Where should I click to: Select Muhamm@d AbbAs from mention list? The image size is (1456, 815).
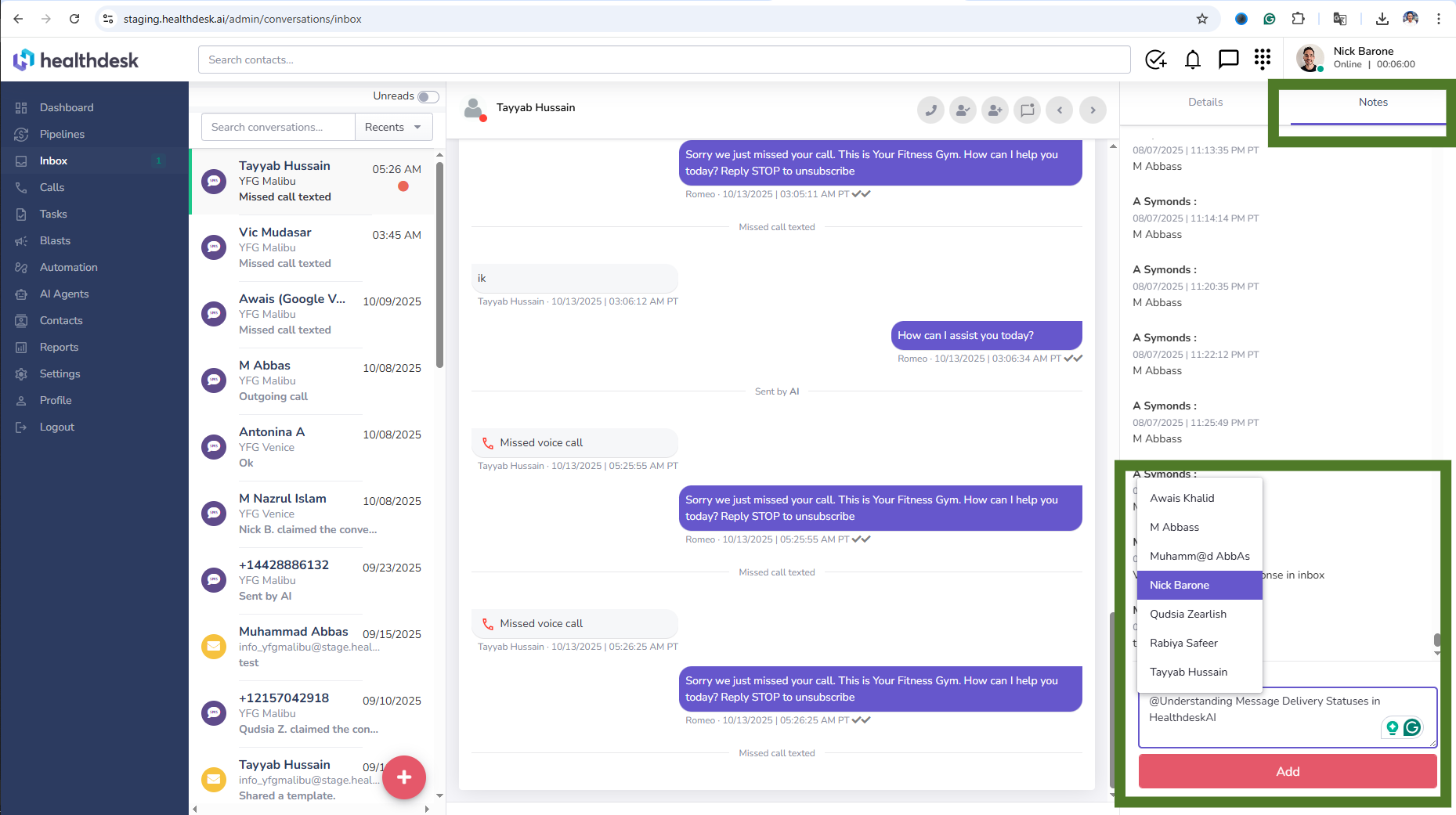point(1199,556)
